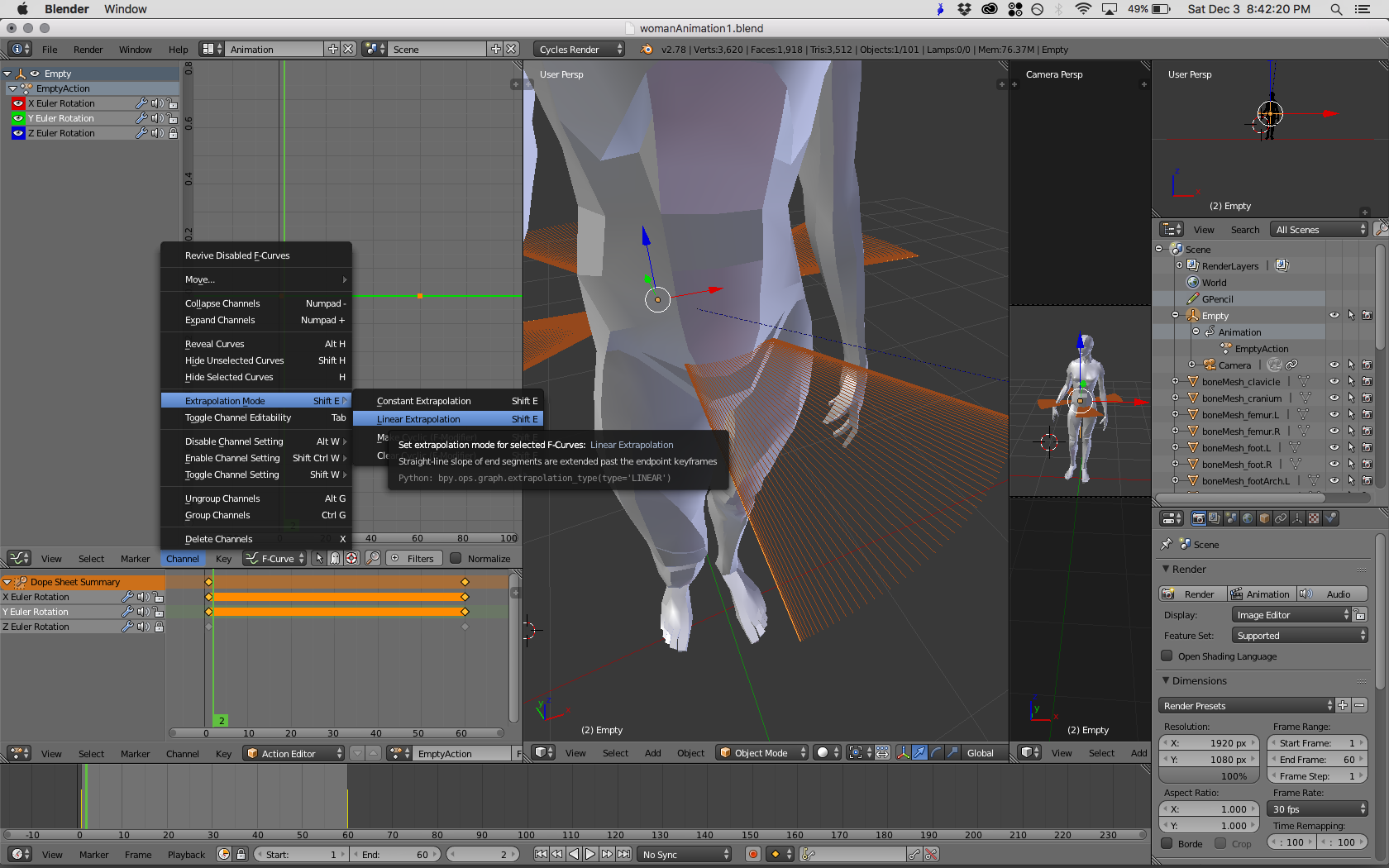Open the No Sync playback dropdown
The image size is (1389, 868).
[x=685, y=855]
